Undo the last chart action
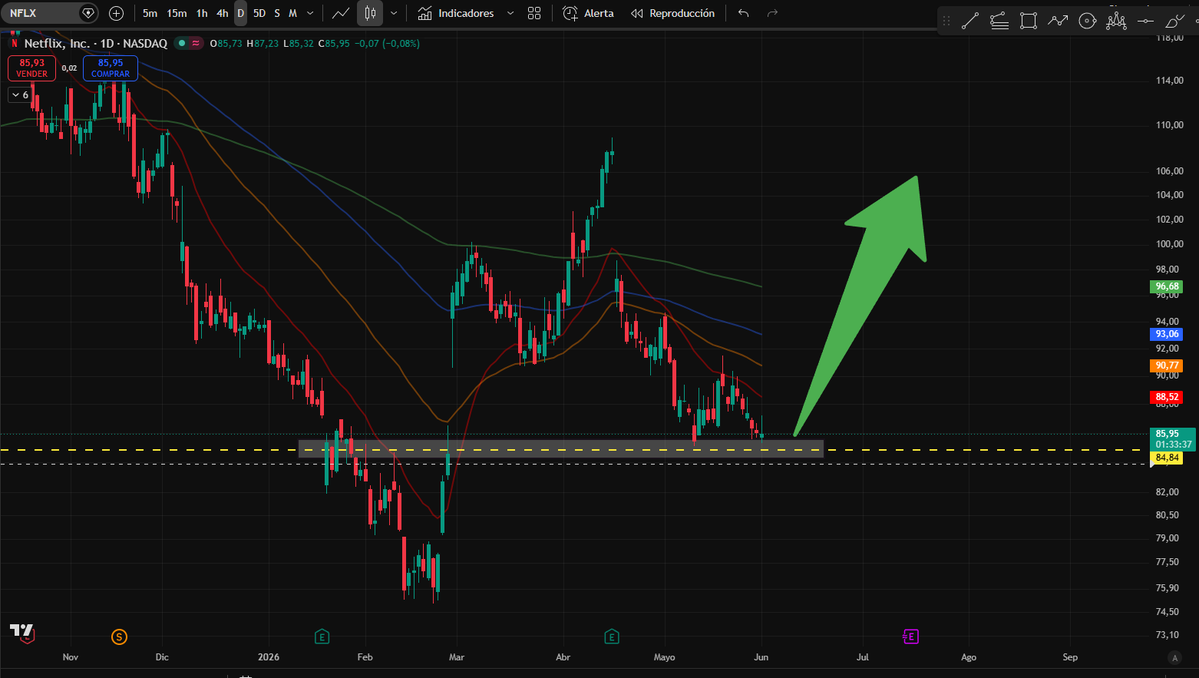1199x678 pixels. (x=743, y=13)
